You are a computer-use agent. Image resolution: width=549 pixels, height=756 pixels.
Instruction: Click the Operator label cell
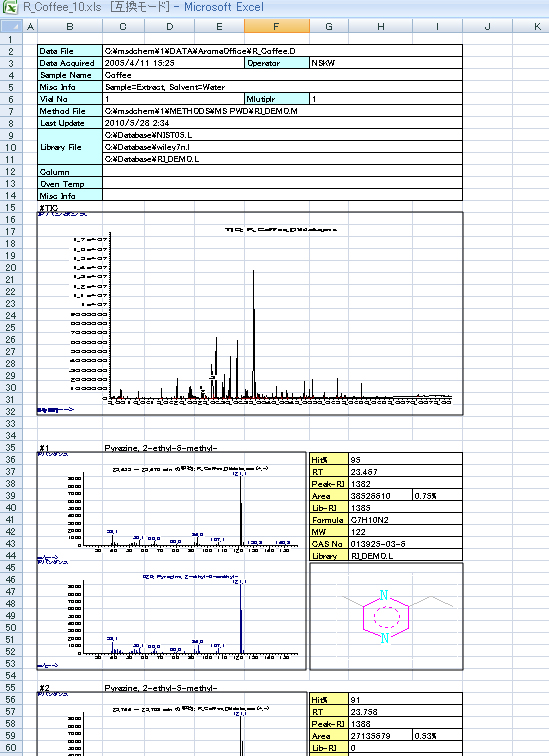point(277,63)
